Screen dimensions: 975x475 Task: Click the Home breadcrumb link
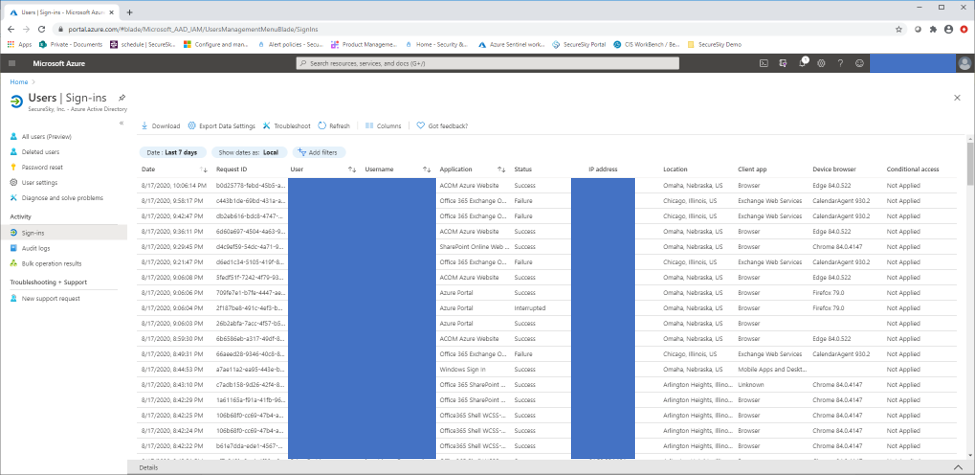pyautogui.click(x=19, y=82)
